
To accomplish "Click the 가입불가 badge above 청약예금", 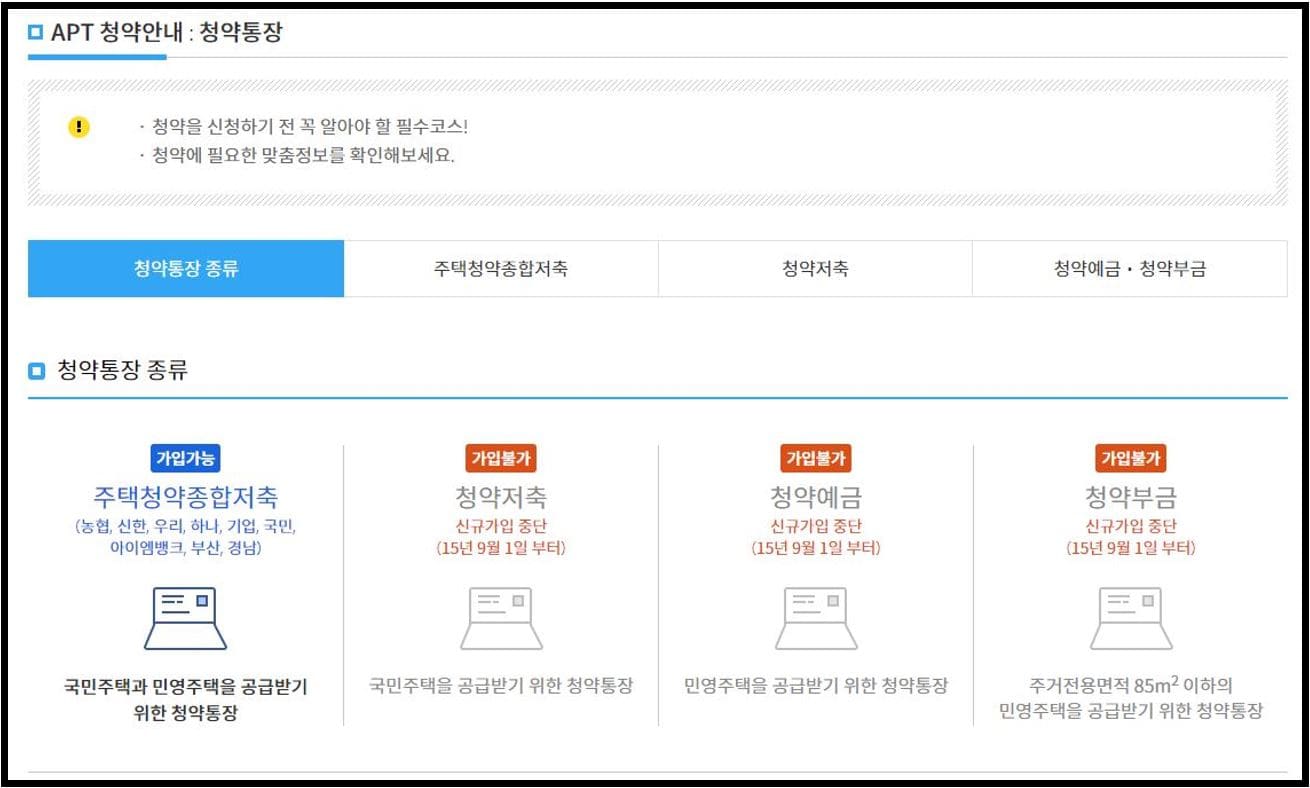I will pyautogui.click(x=816, y=458).
